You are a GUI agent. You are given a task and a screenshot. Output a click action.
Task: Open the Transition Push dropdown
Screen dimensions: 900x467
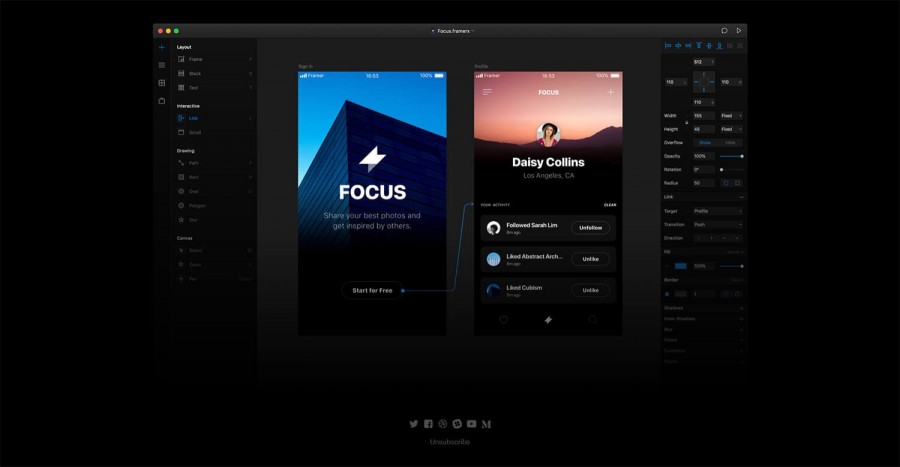click(x=717, y=225)
